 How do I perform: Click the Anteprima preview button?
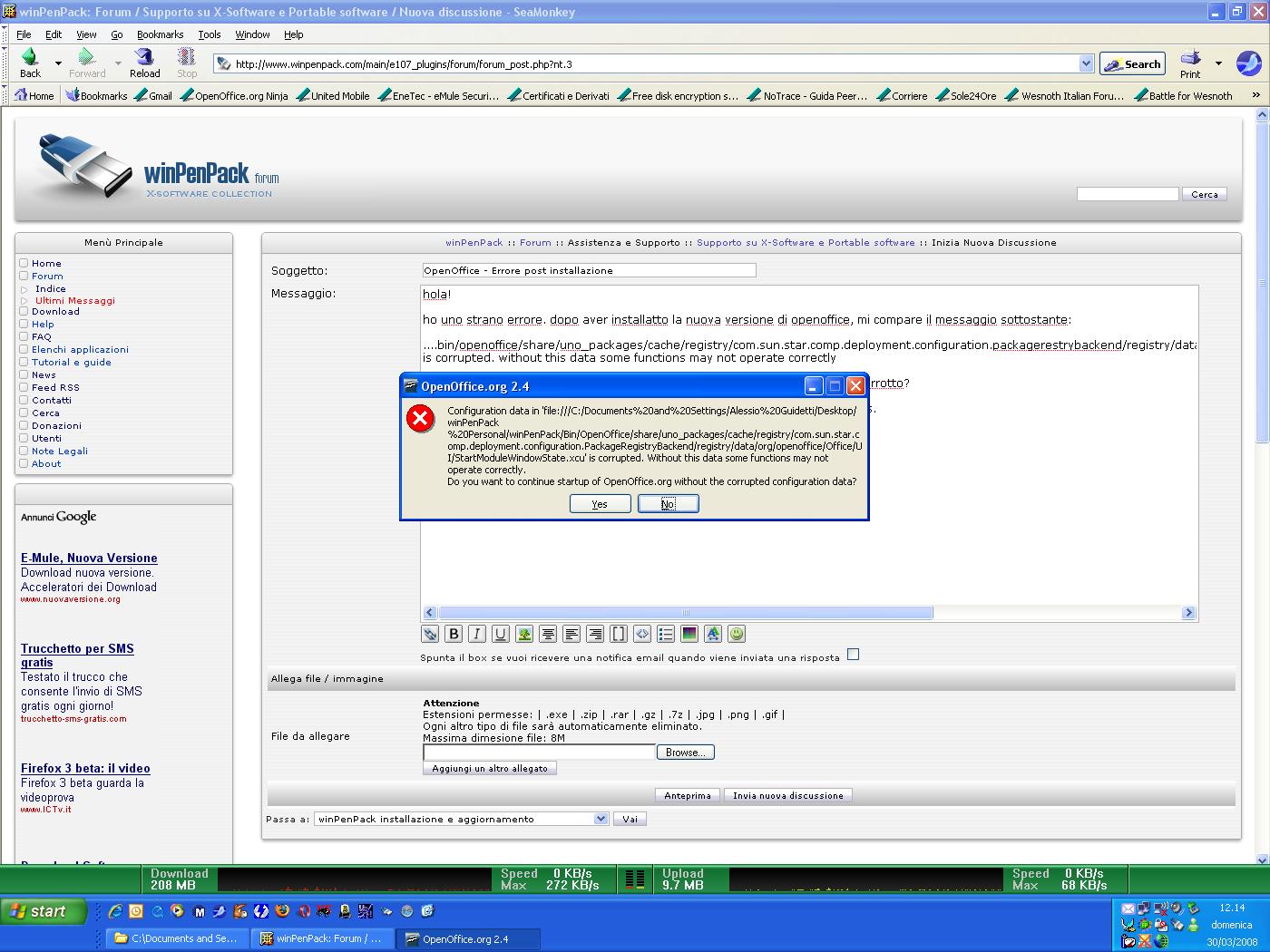[x=688, y=795]
